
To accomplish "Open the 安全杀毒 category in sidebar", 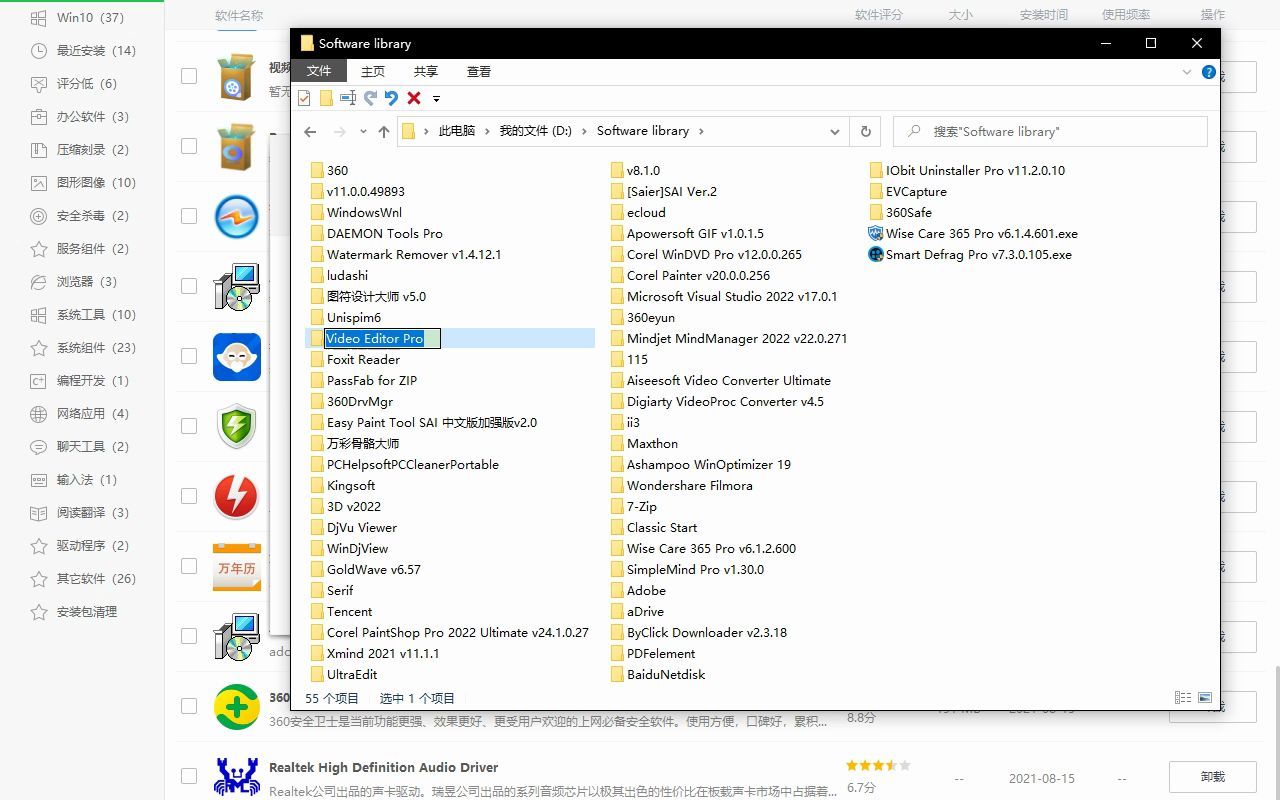I will click(x=80, y=216).
